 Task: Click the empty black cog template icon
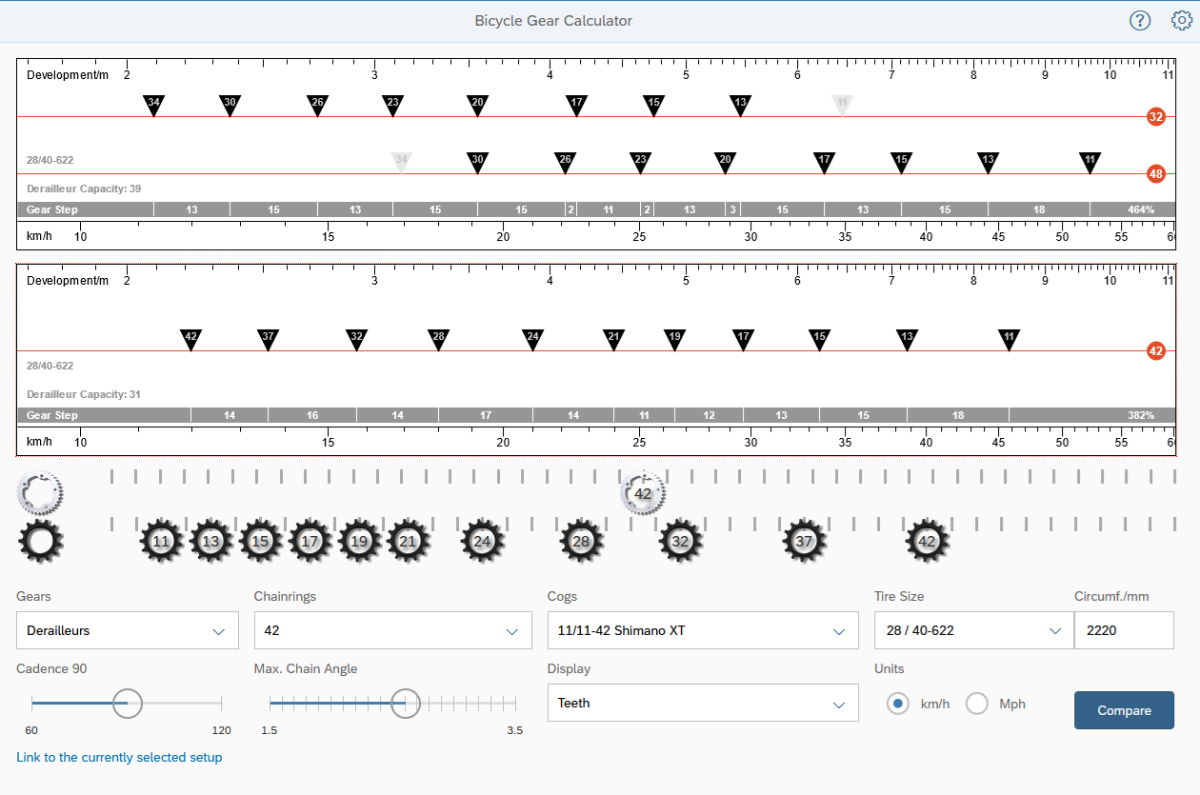[x=40, y=541]
